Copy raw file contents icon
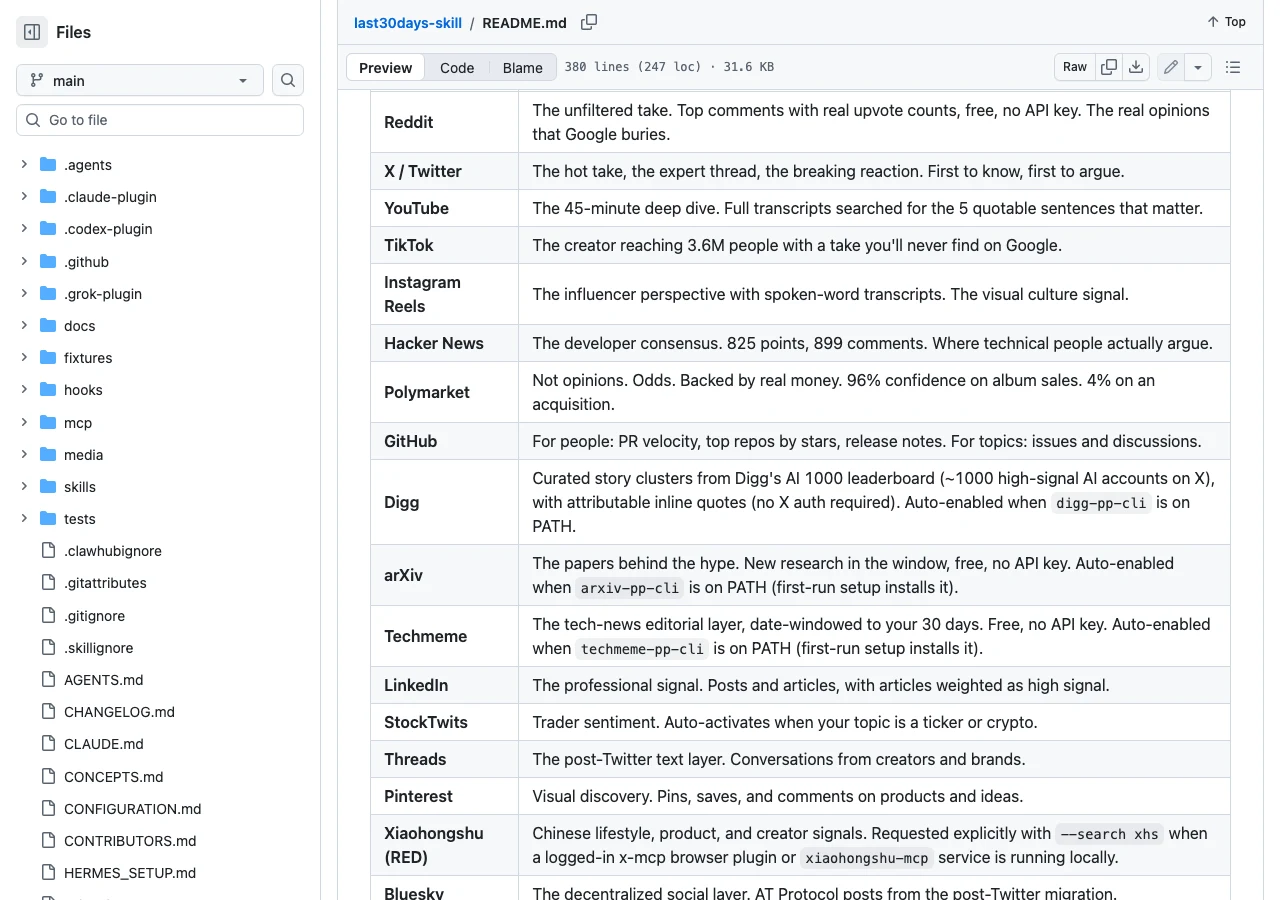 pos(1109,67)
